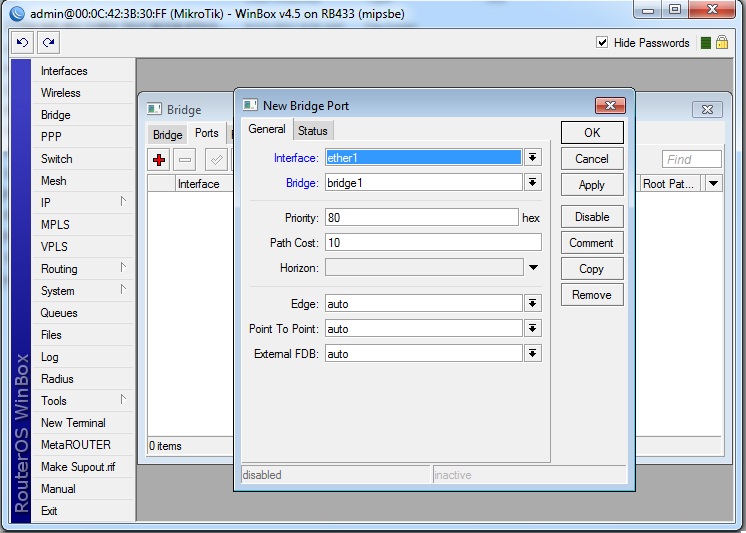Open Radius from the sidebar menu
This screenshot has width=746, height=533.
point(83,379)
